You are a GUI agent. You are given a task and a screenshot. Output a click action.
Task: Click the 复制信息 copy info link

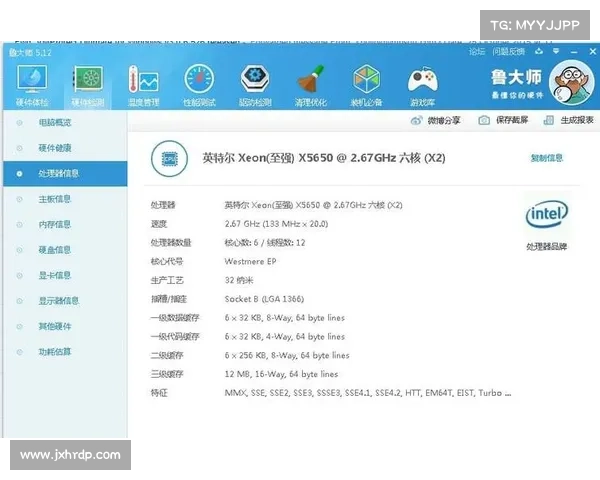click(546, 158)
